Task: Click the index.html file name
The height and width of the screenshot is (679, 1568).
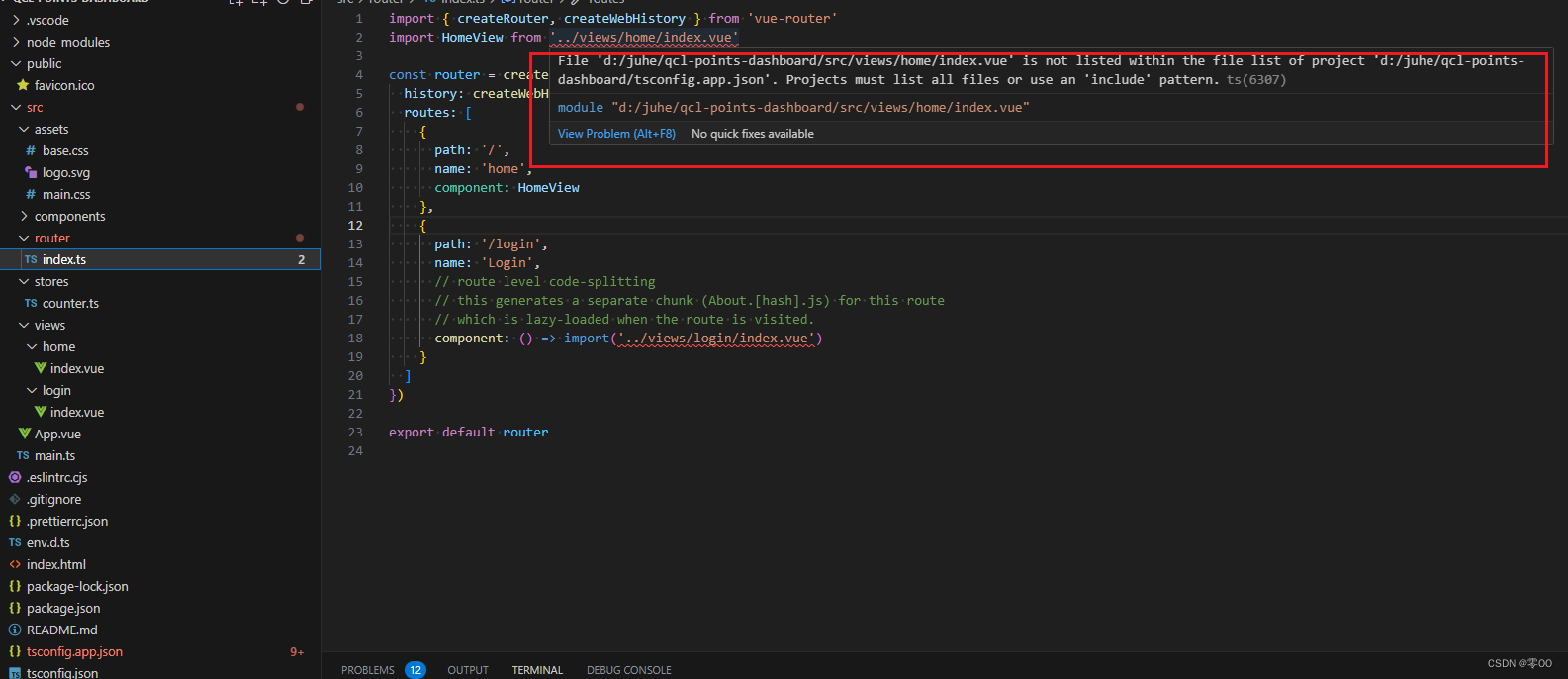Action: (x=56, y=564)
